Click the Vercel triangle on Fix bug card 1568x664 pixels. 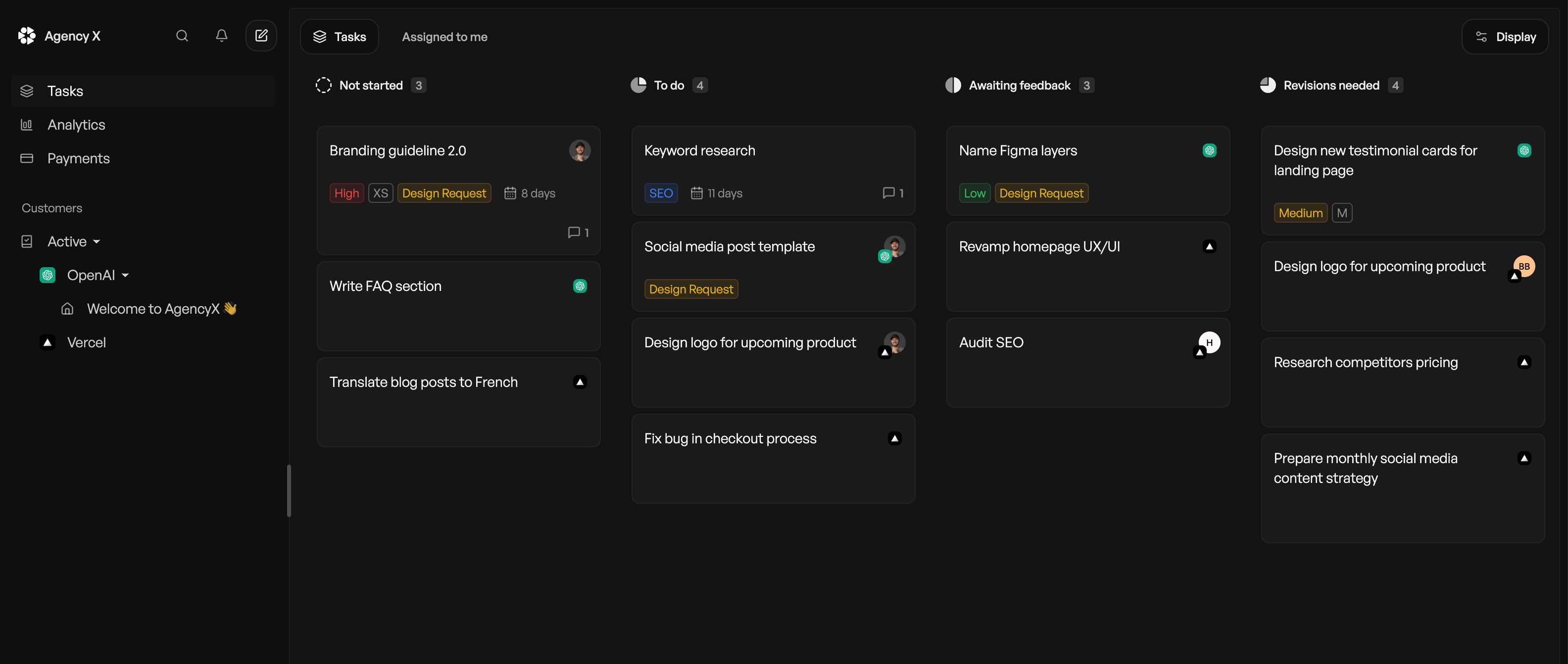click(x=894, y=438)
